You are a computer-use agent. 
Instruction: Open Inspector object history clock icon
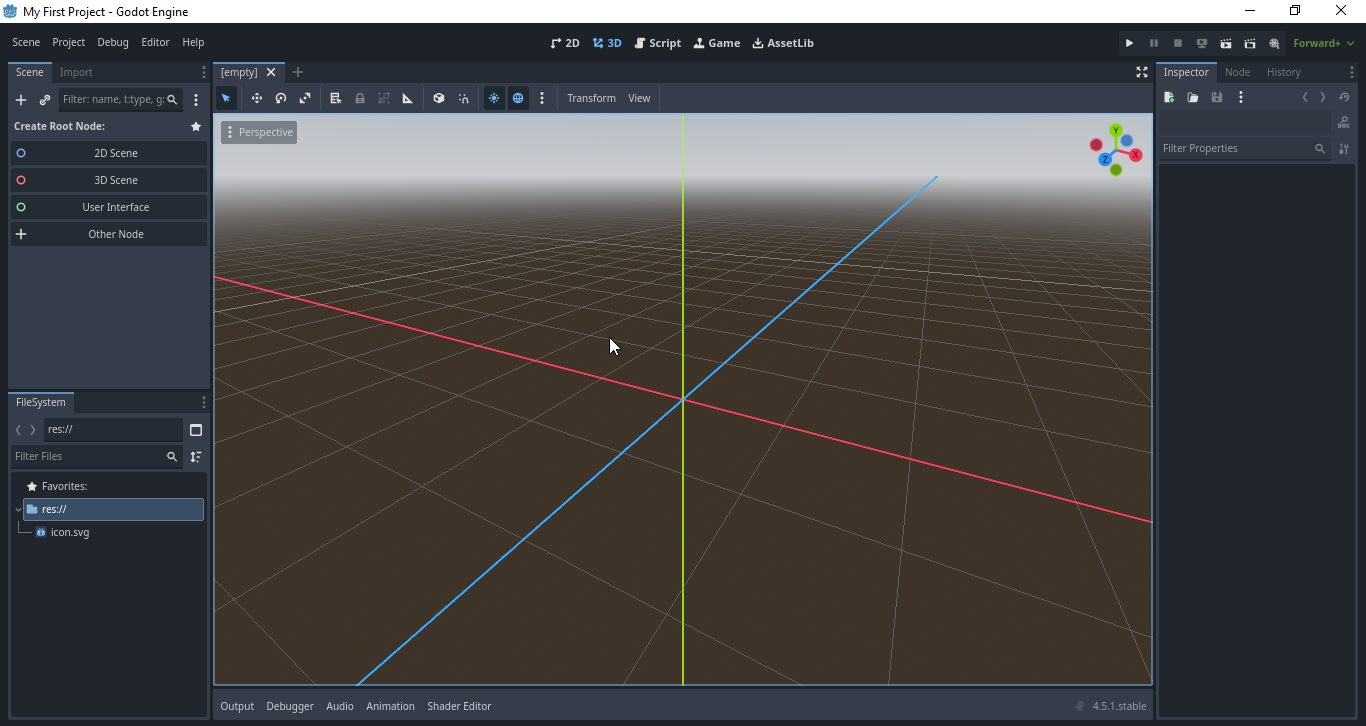tap(1344, 97)
